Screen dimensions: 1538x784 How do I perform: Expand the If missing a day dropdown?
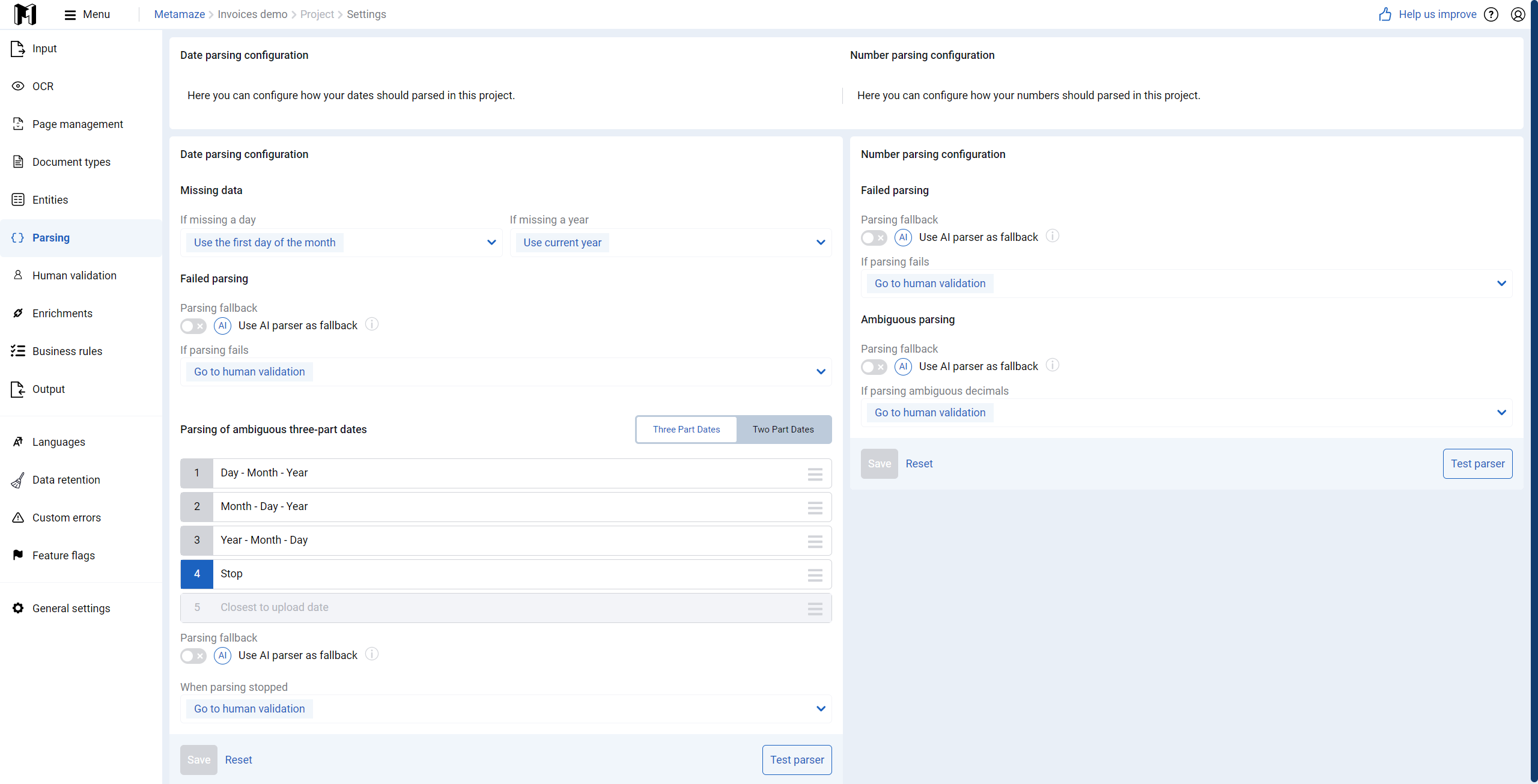pyautogui.click(x=341, y=243)
